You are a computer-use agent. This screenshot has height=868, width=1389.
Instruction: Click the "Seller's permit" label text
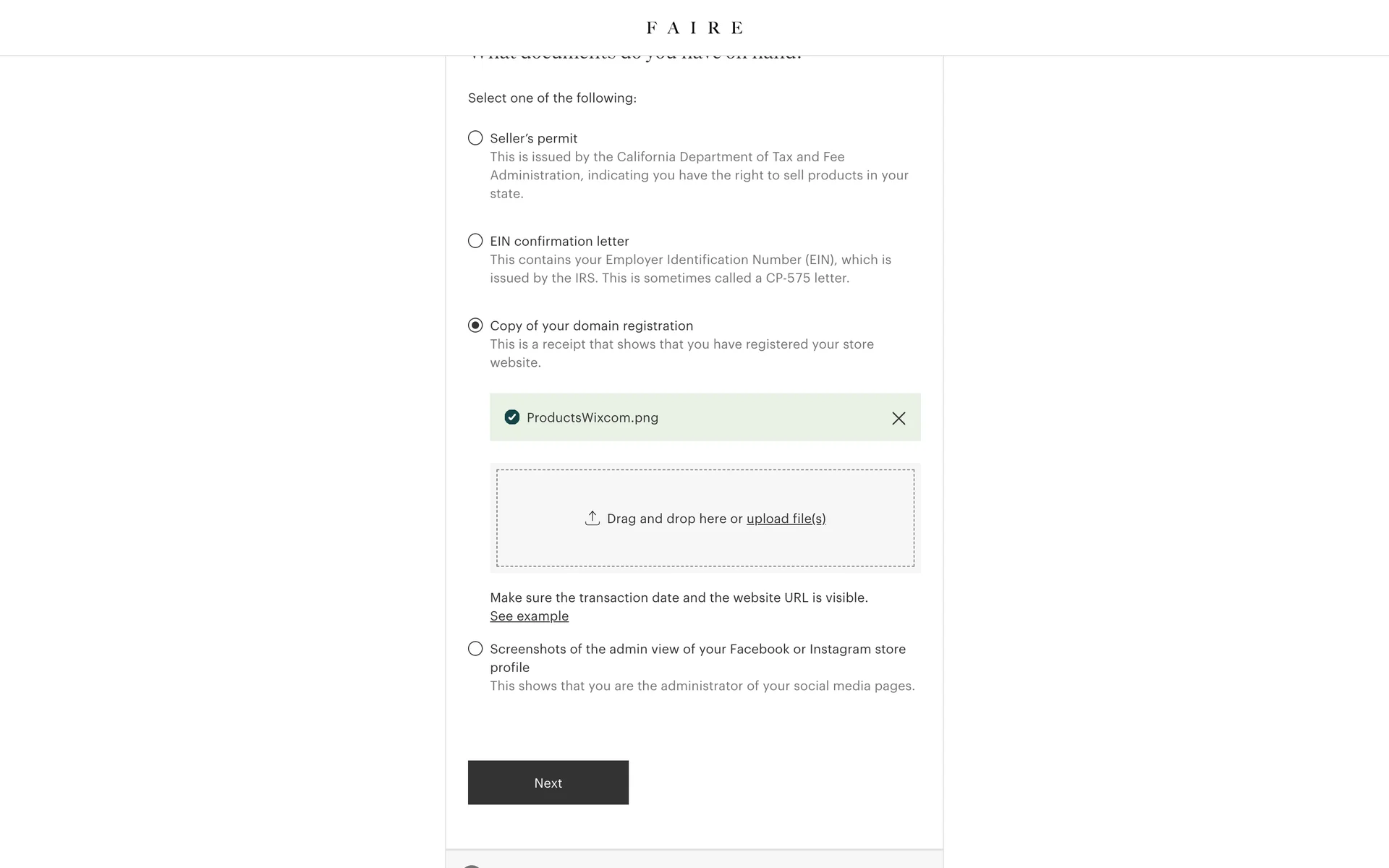533,138
